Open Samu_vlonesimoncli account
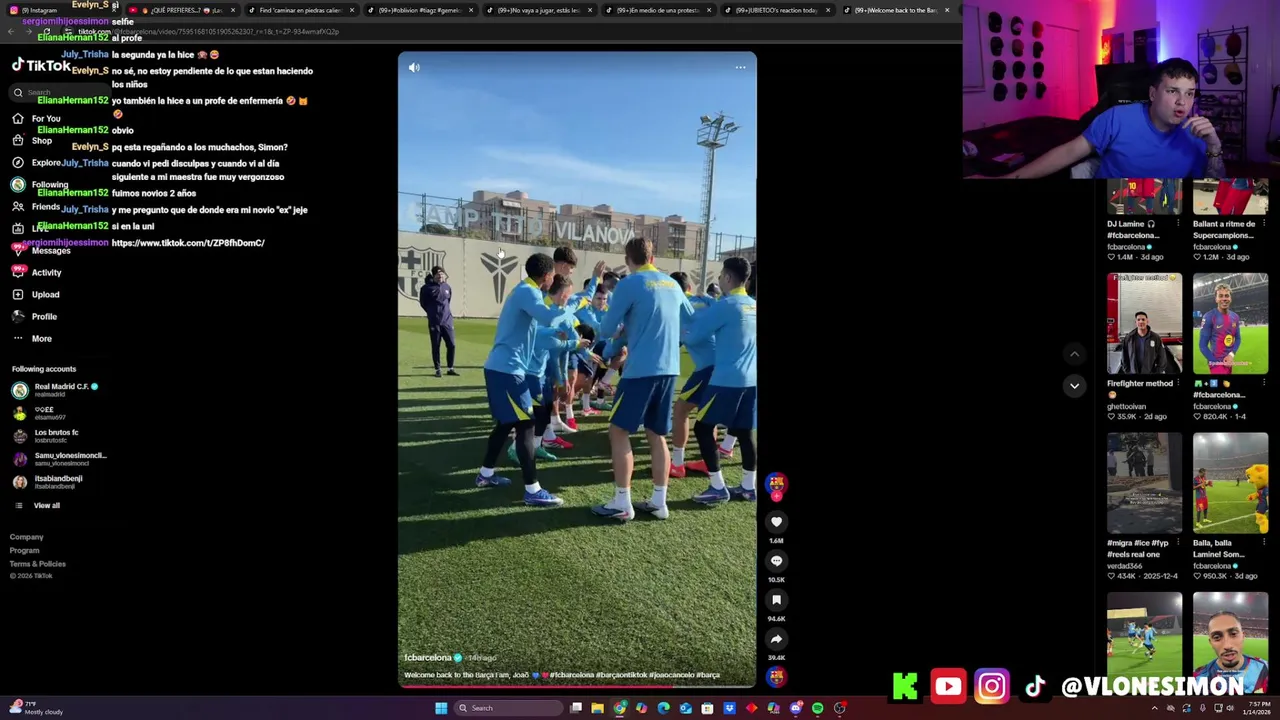 [x=60, y=459]
